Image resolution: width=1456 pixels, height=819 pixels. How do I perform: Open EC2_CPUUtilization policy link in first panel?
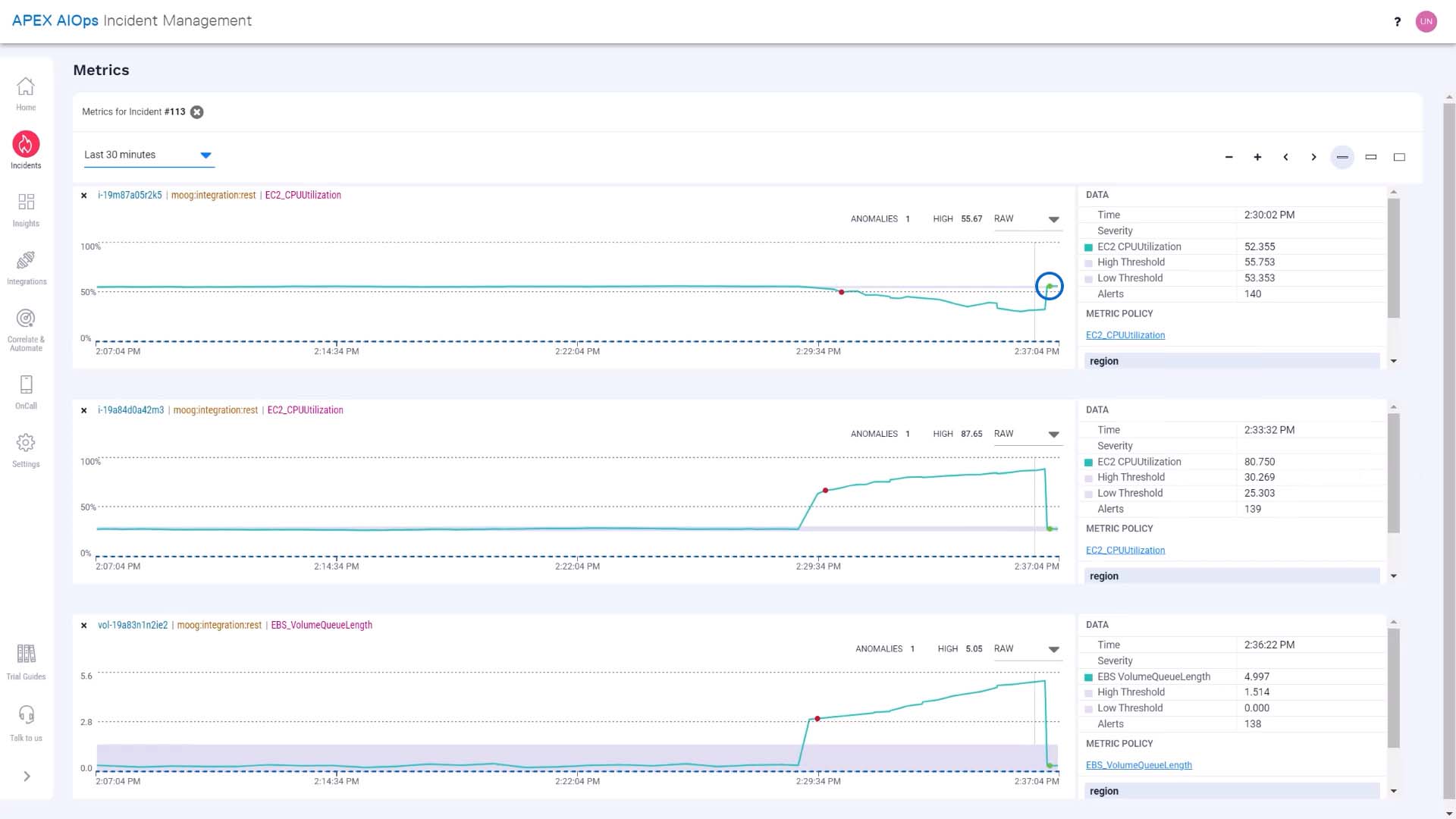[1125, 335]
